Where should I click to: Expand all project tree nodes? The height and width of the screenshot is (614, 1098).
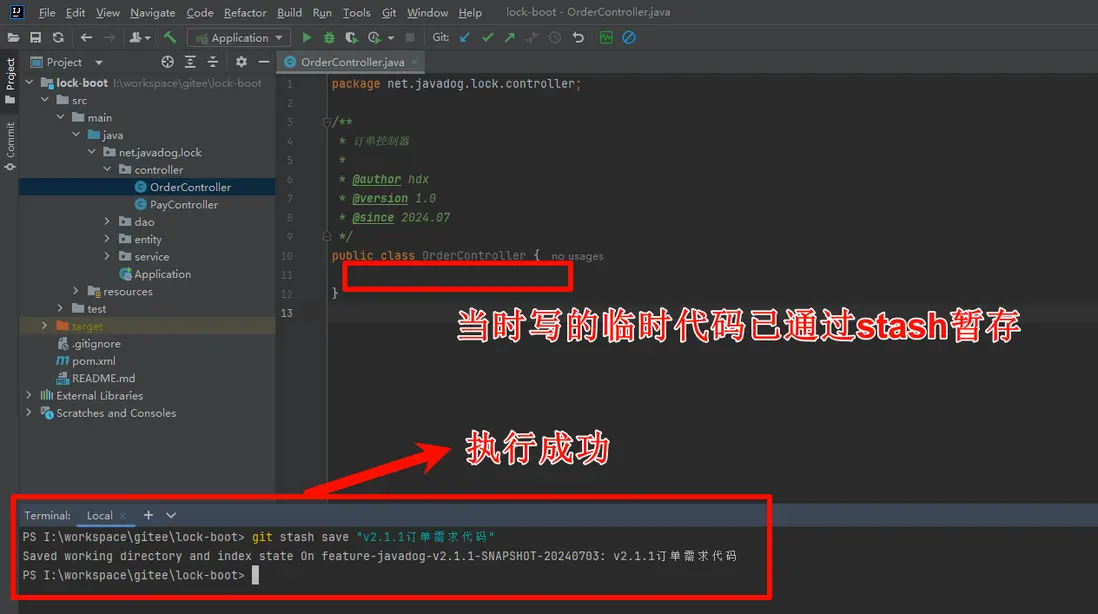pos(190,62)
